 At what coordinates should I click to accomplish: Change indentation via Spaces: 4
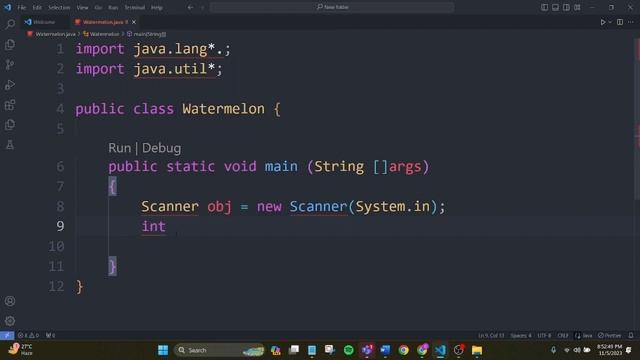521,336
